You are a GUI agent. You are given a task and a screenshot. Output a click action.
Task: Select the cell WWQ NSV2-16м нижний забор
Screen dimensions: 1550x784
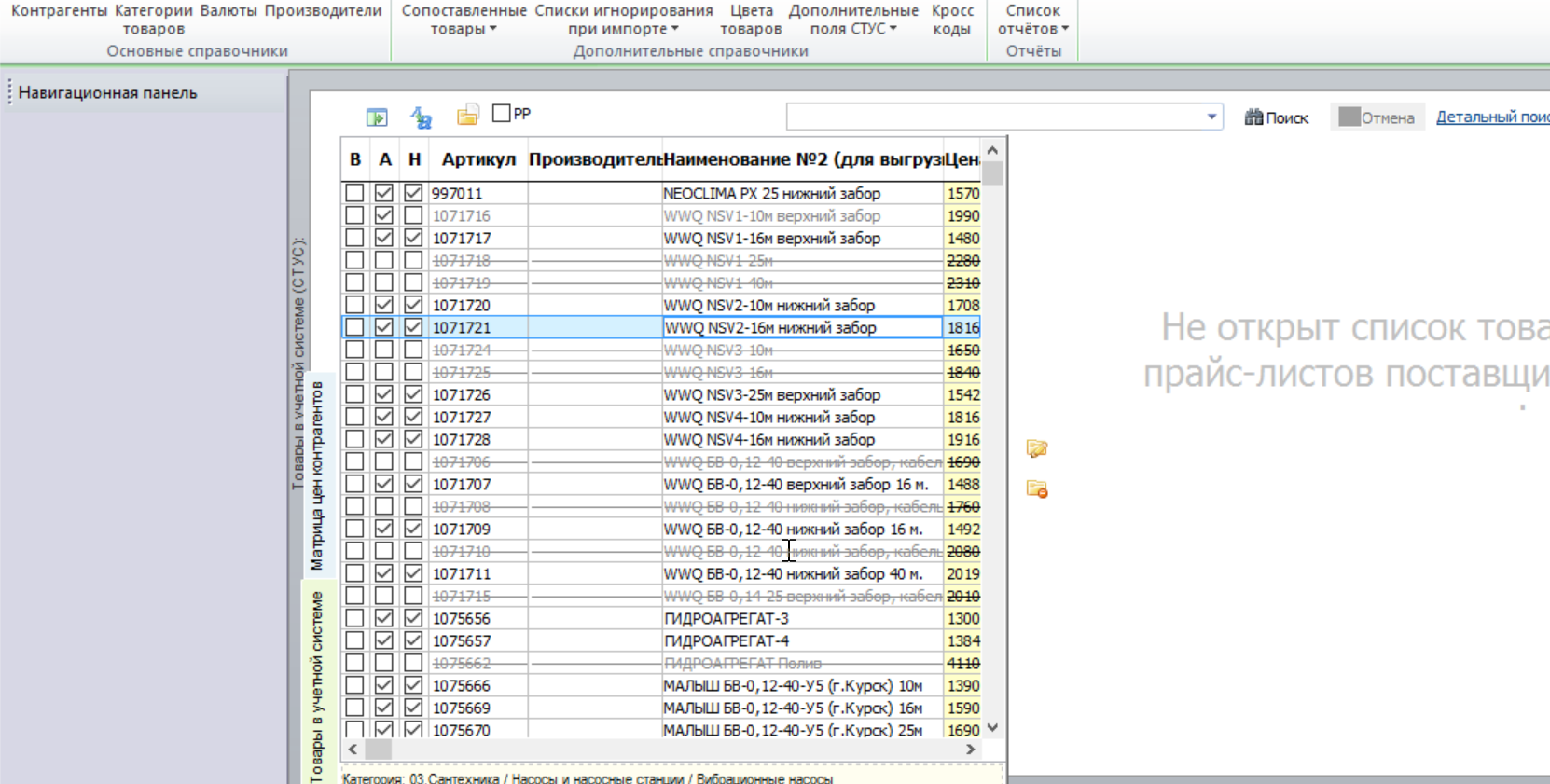tap(803, 327)
